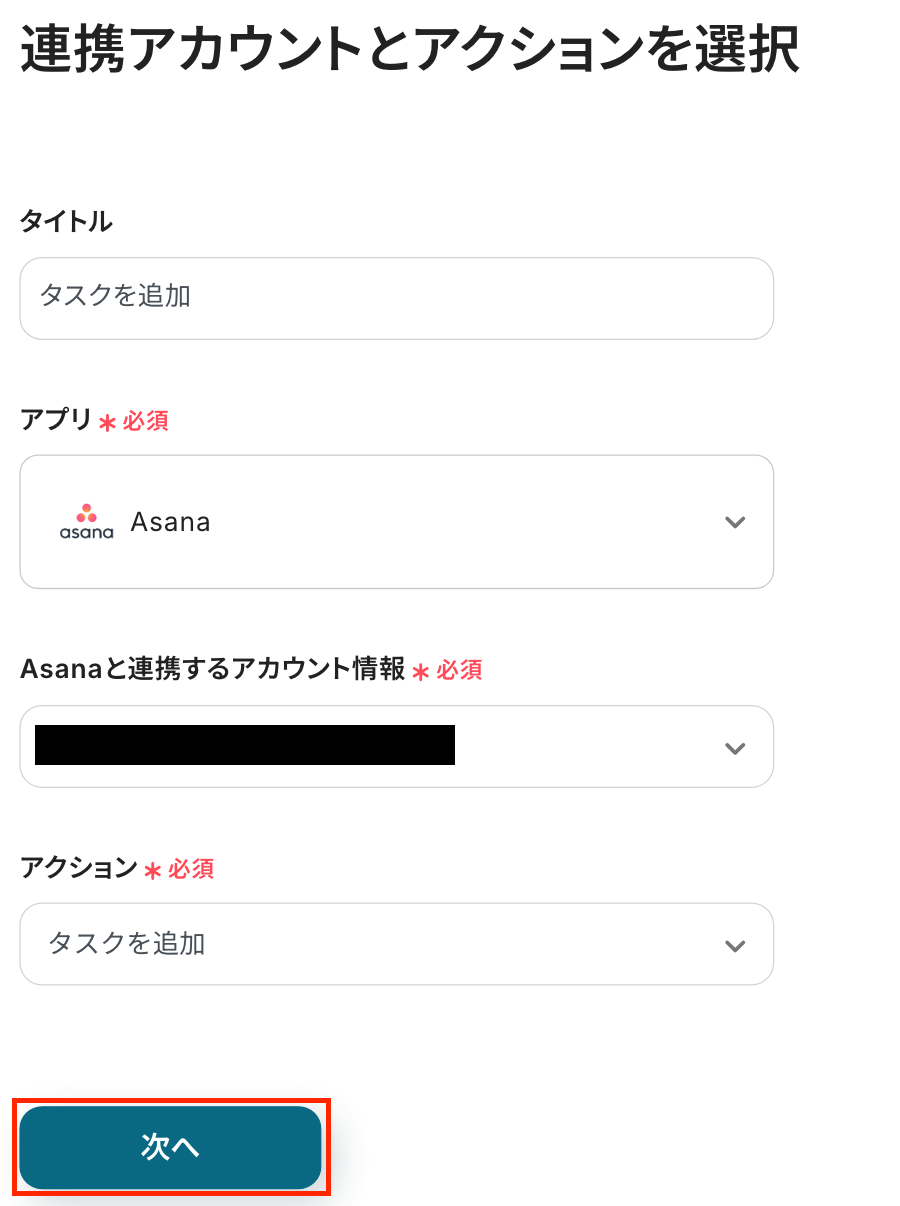Expand the アプリ dropdown chevron
The width and height of the screenshot is (900, 1206).
735,522
